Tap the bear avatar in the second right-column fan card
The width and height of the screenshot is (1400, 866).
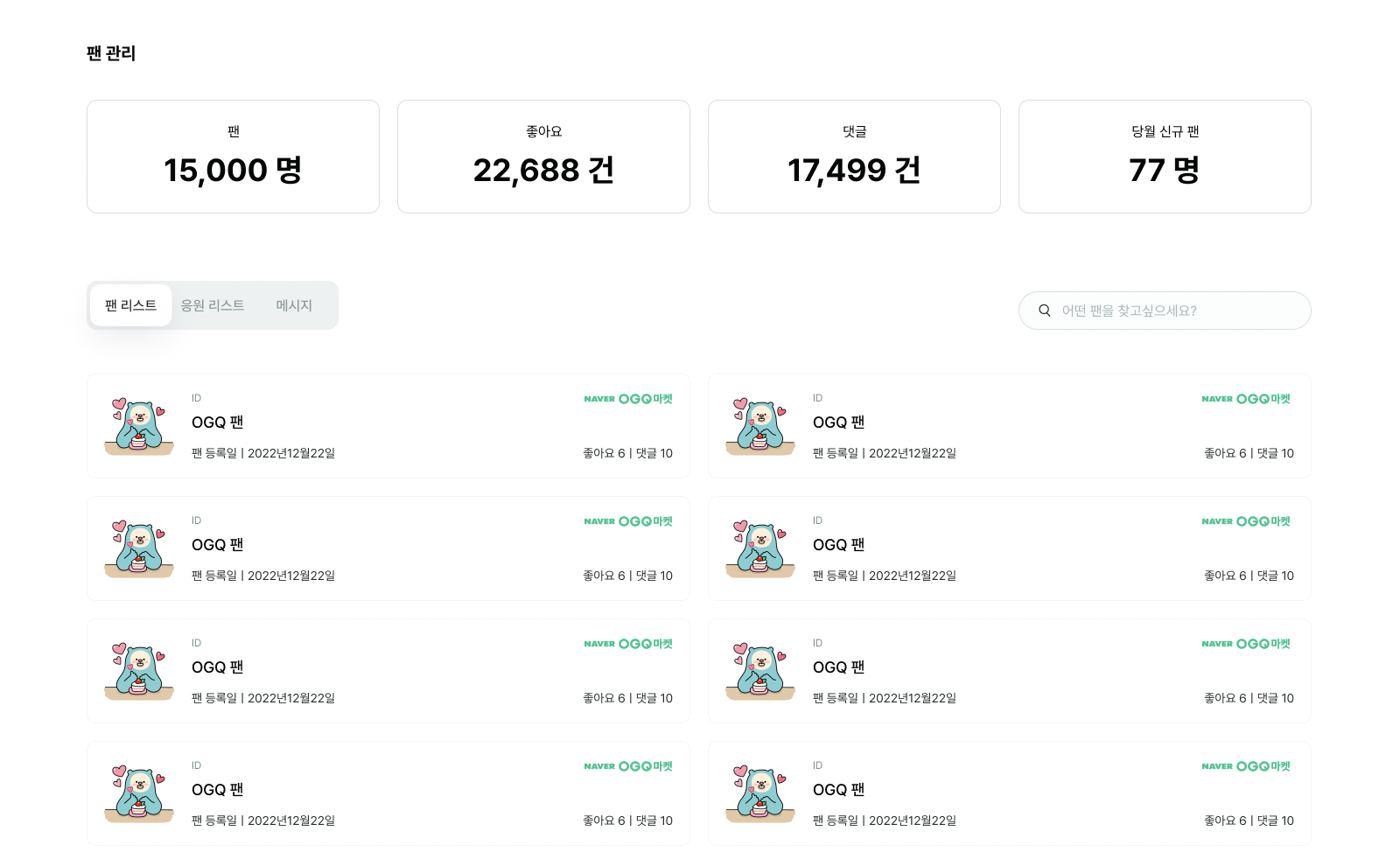click(x=760, y=548)
